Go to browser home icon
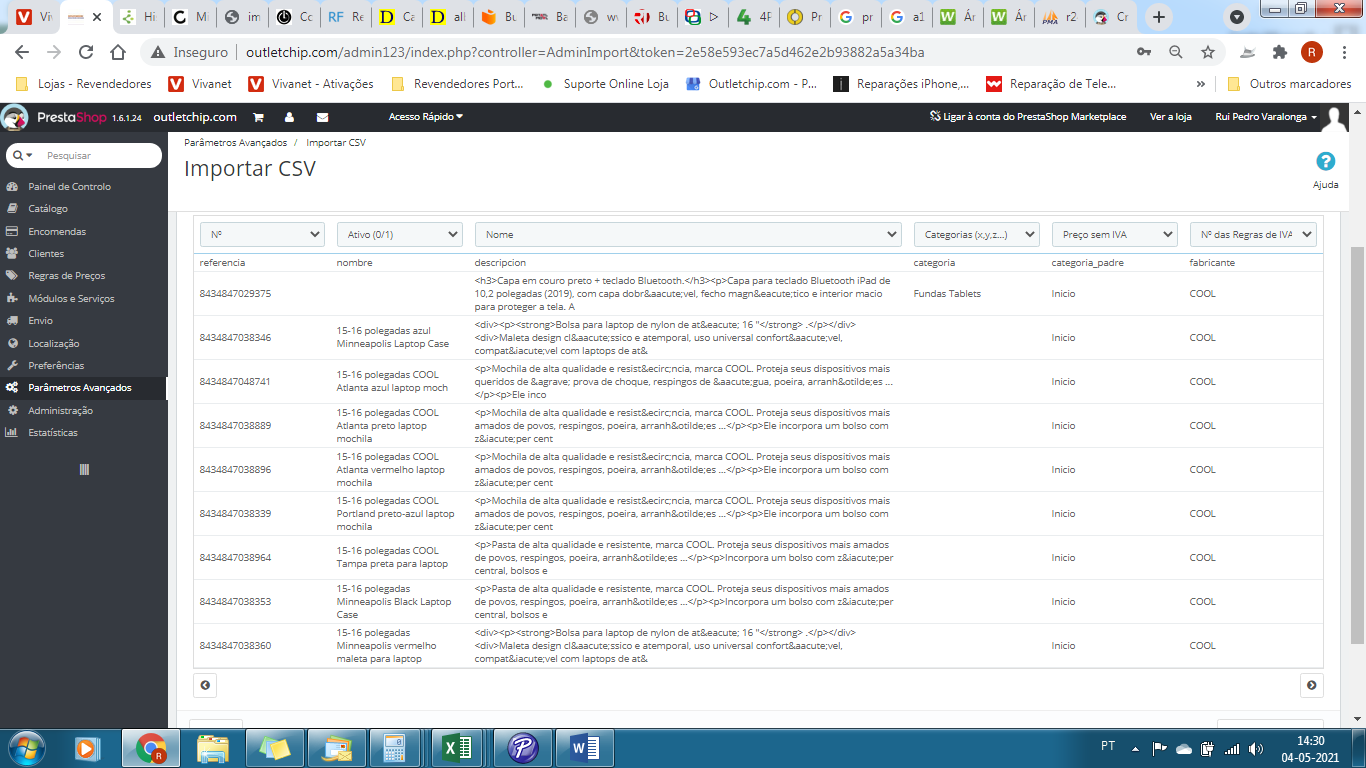The width and height of the screenshot is (1366, 768). tap(118, 52)
